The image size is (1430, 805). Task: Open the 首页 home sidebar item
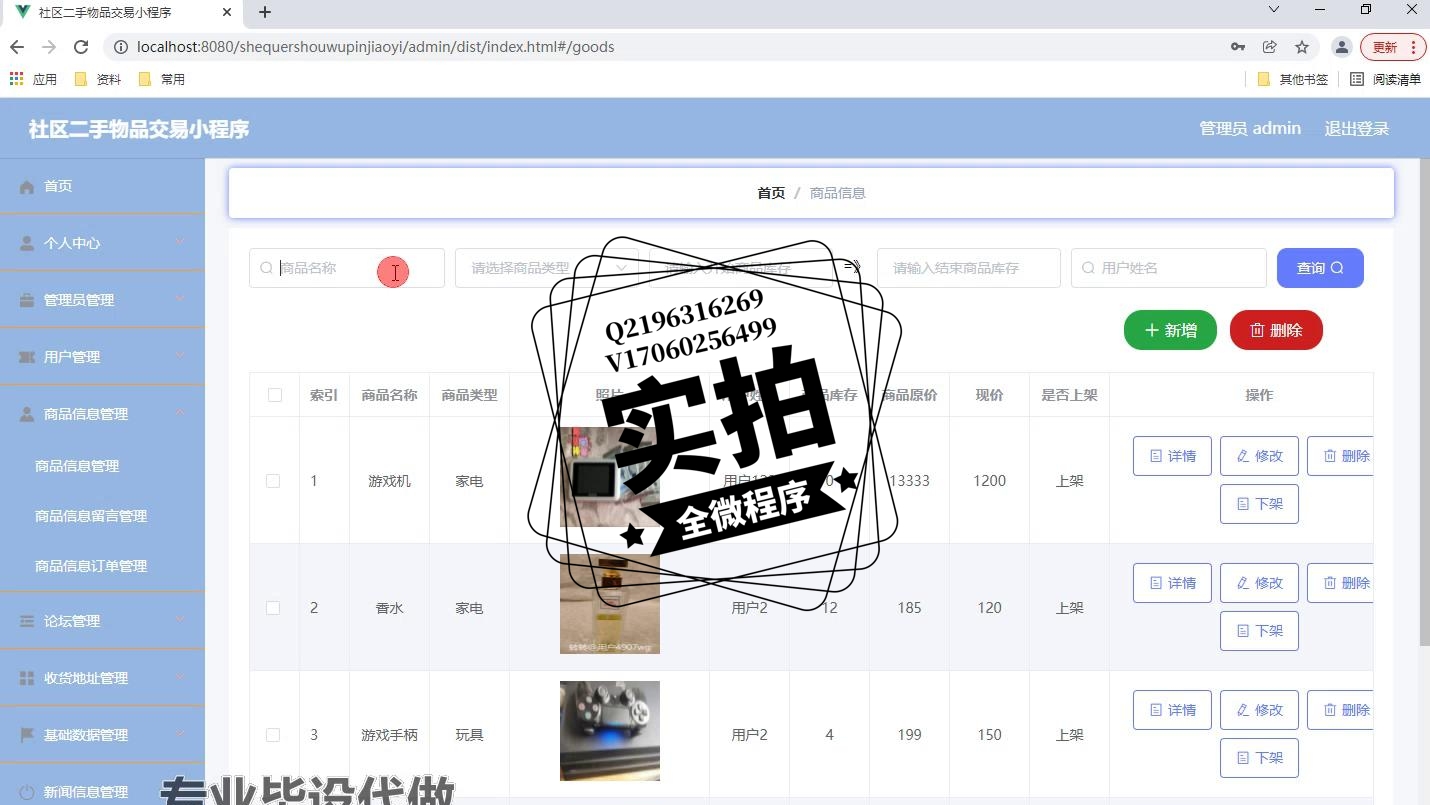(102, 186)
